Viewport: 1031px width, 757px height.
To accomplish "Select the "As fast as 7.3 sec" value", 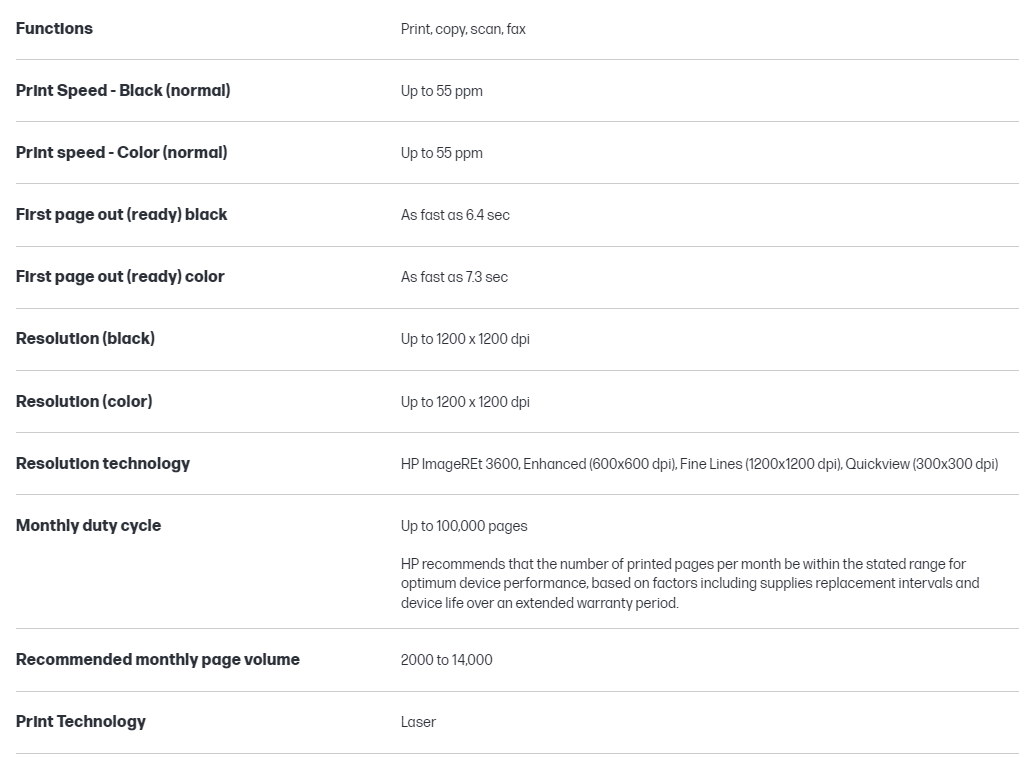I will point(454,277).
